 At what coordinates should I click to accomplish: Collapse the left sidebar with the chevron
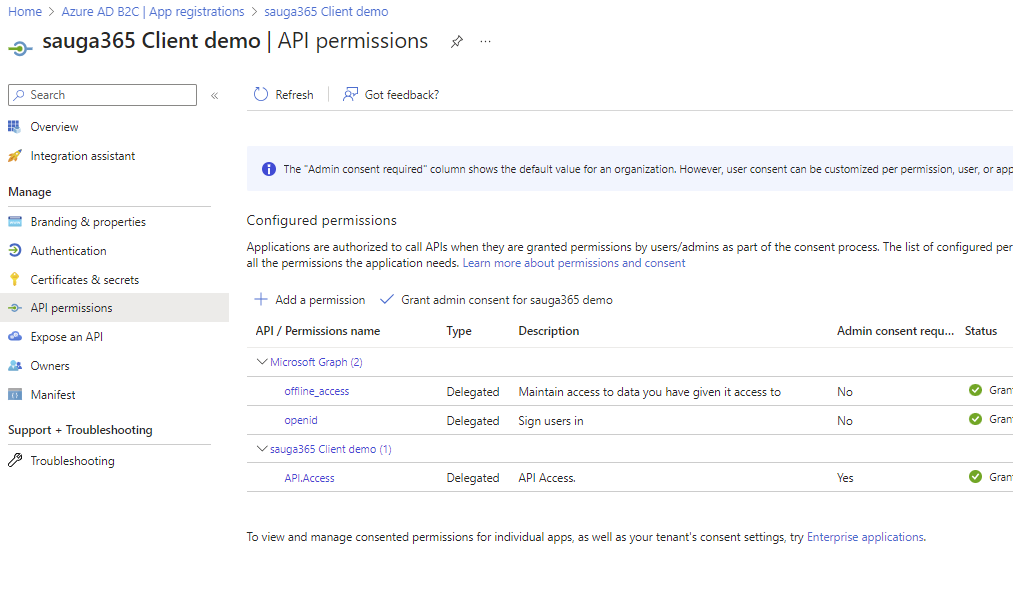coord(214,95)
